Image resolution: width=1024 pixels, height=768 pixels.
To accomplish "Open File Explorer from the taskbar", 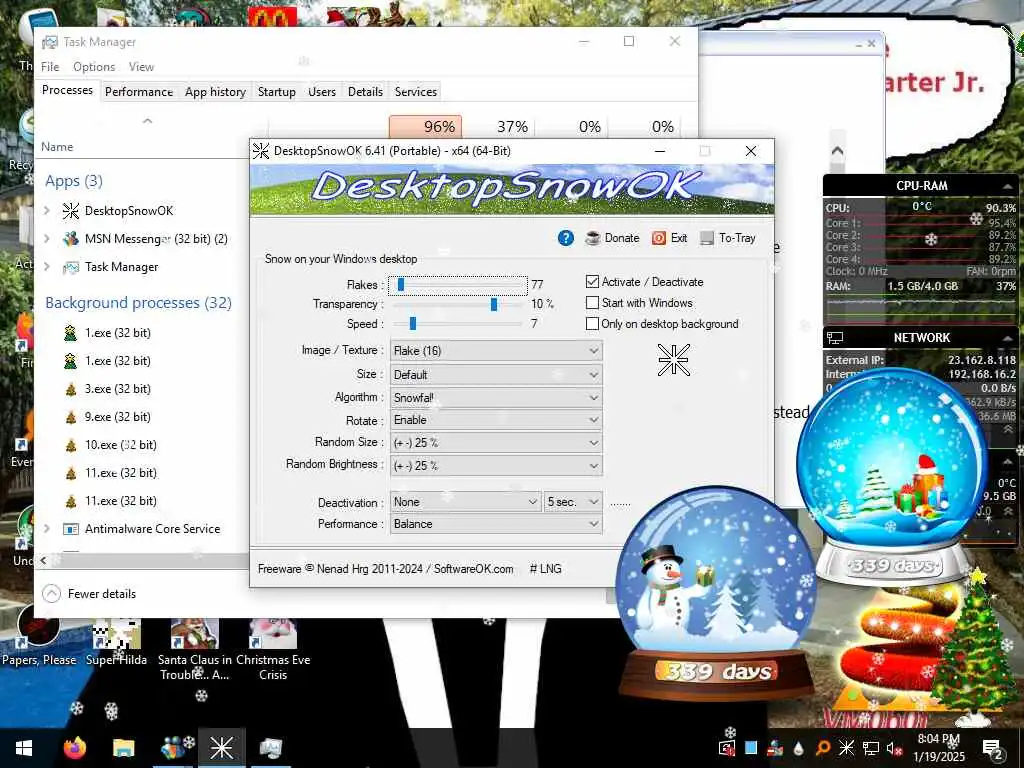I will pos(123,748).
